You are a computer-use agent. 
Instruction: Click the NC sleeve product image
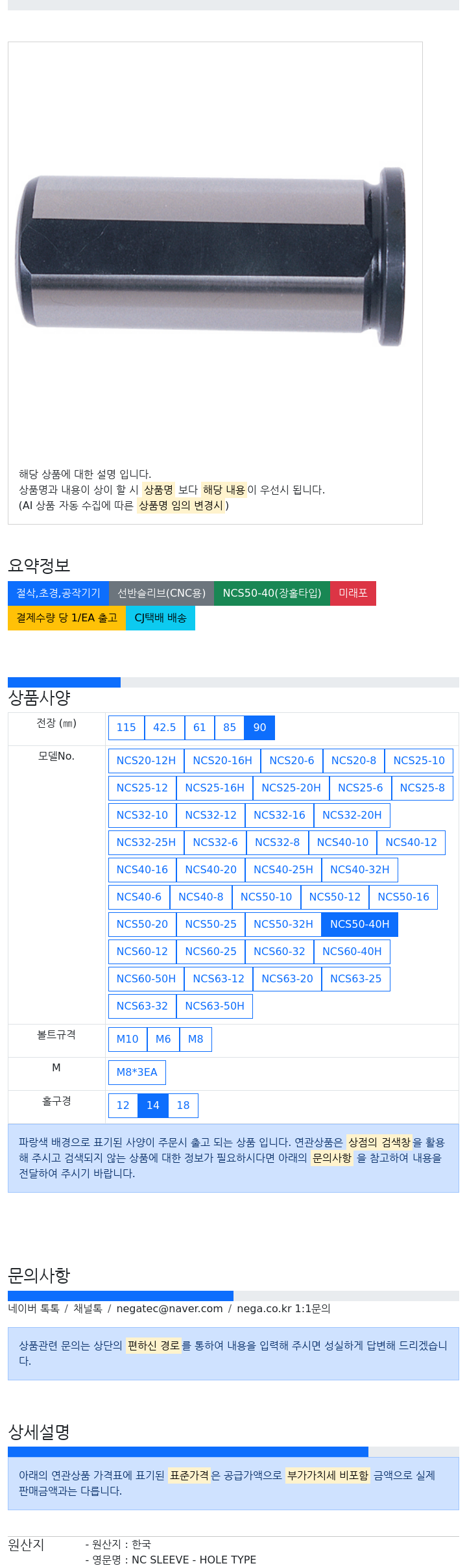click(211, 257)
